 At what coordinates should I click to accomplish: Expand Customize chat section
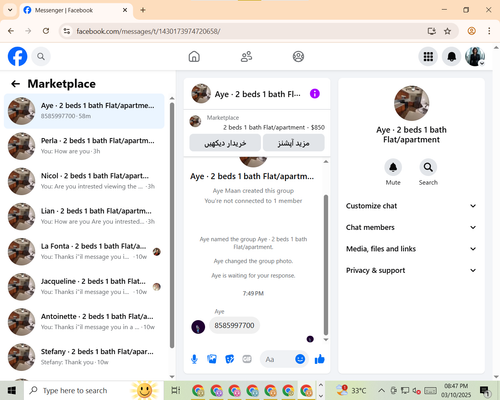pyautogui.click(x=411, y=206)
